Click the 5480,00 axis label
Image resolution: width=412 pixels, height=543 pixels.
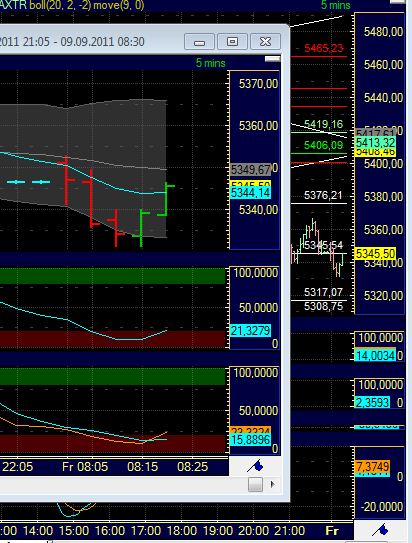pos(383,32)
